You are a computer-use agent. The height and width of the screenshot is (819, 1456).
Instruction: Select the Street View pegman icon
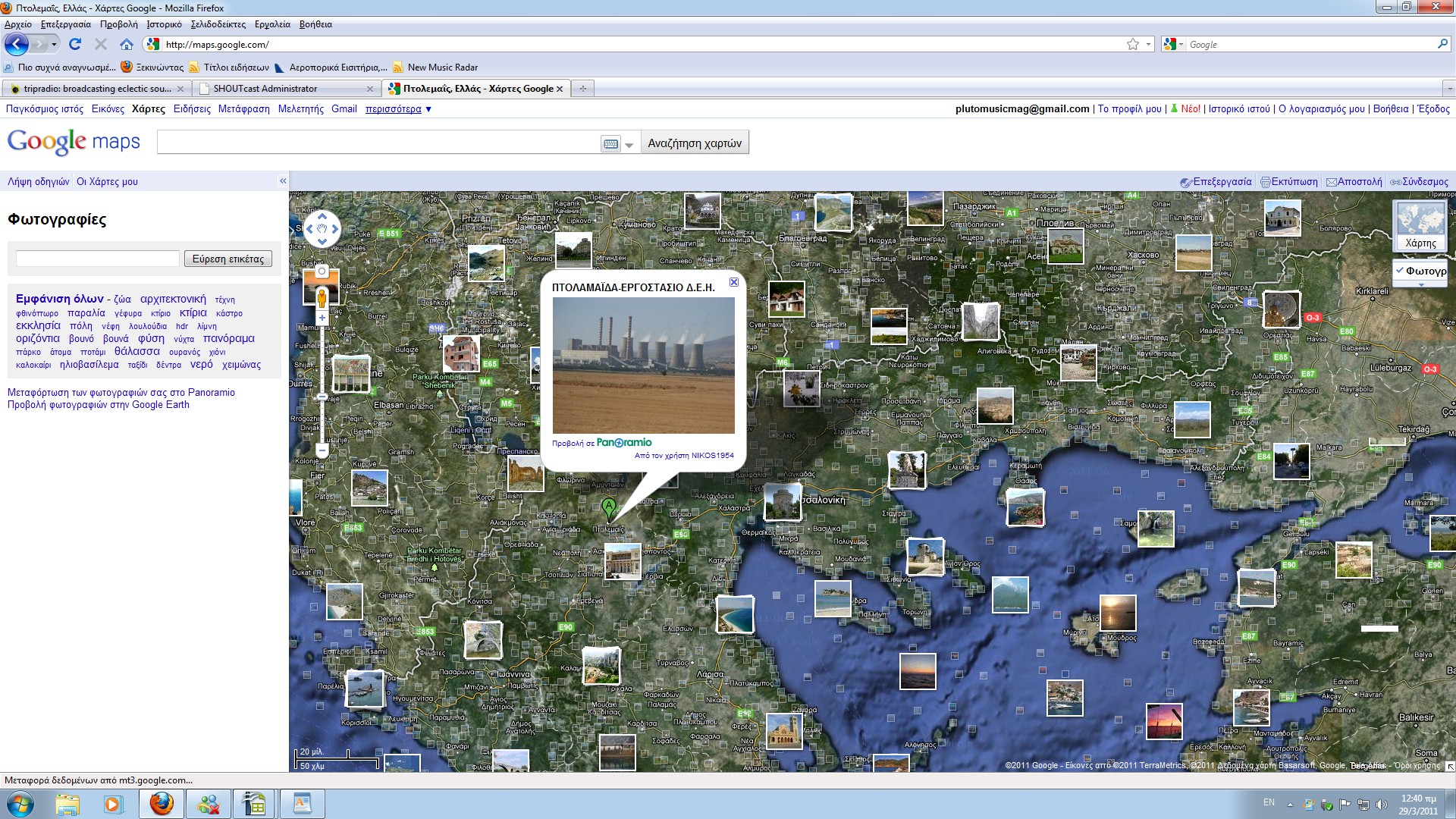(322, 298)
